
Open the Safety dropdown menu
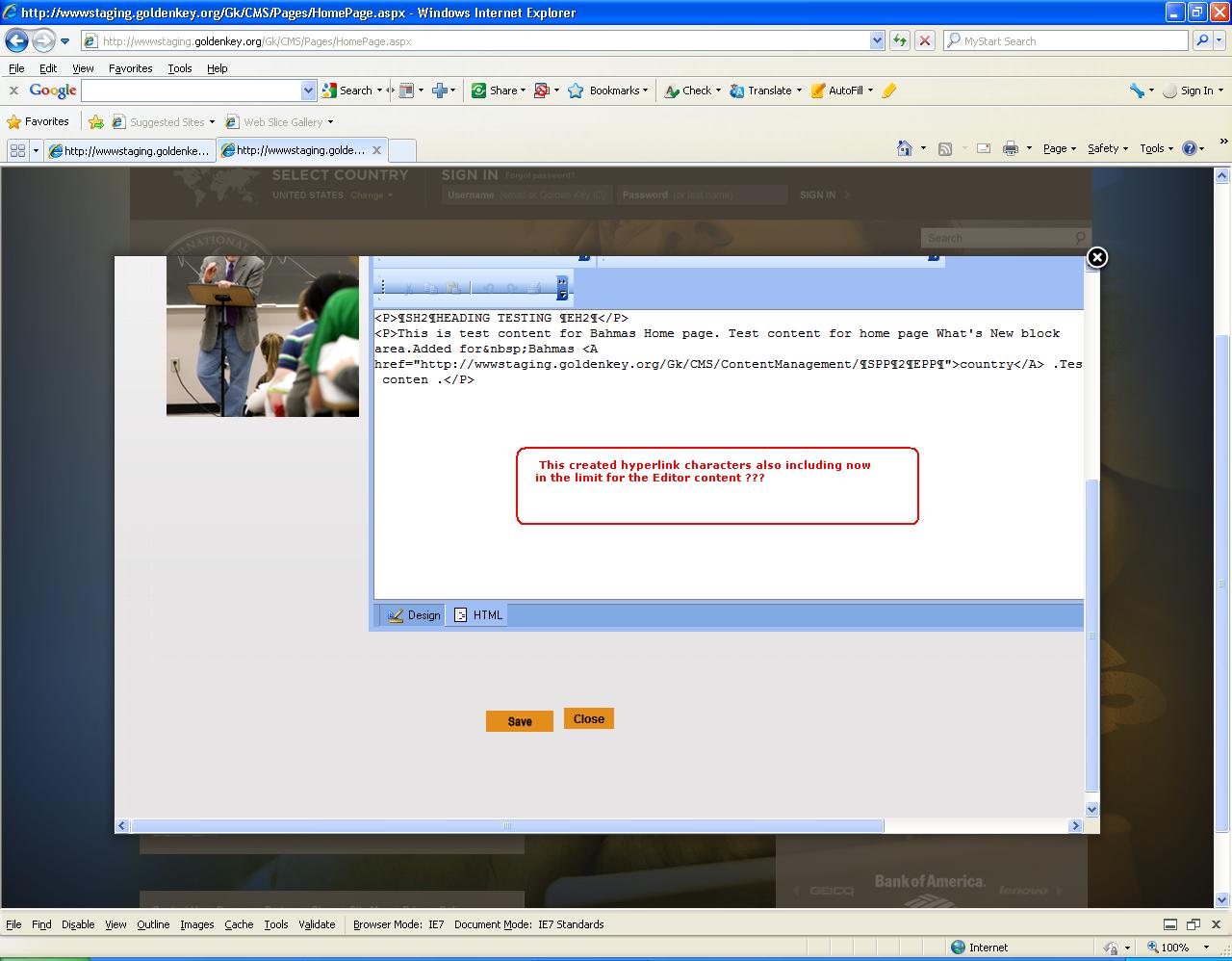point(1107,148)
